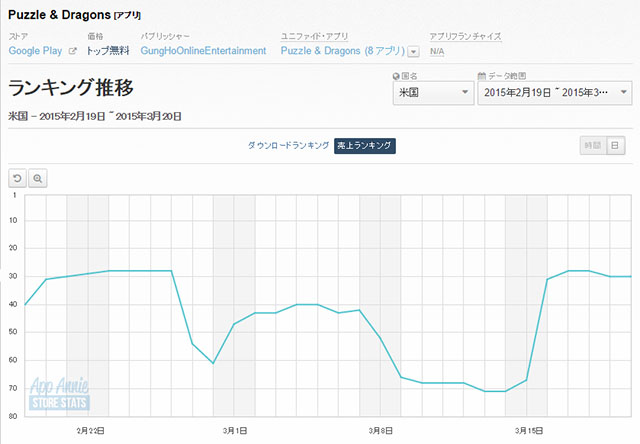Open the Google Play store link
This screenshot has height=444, width=640.
click(x=36, y=51)
